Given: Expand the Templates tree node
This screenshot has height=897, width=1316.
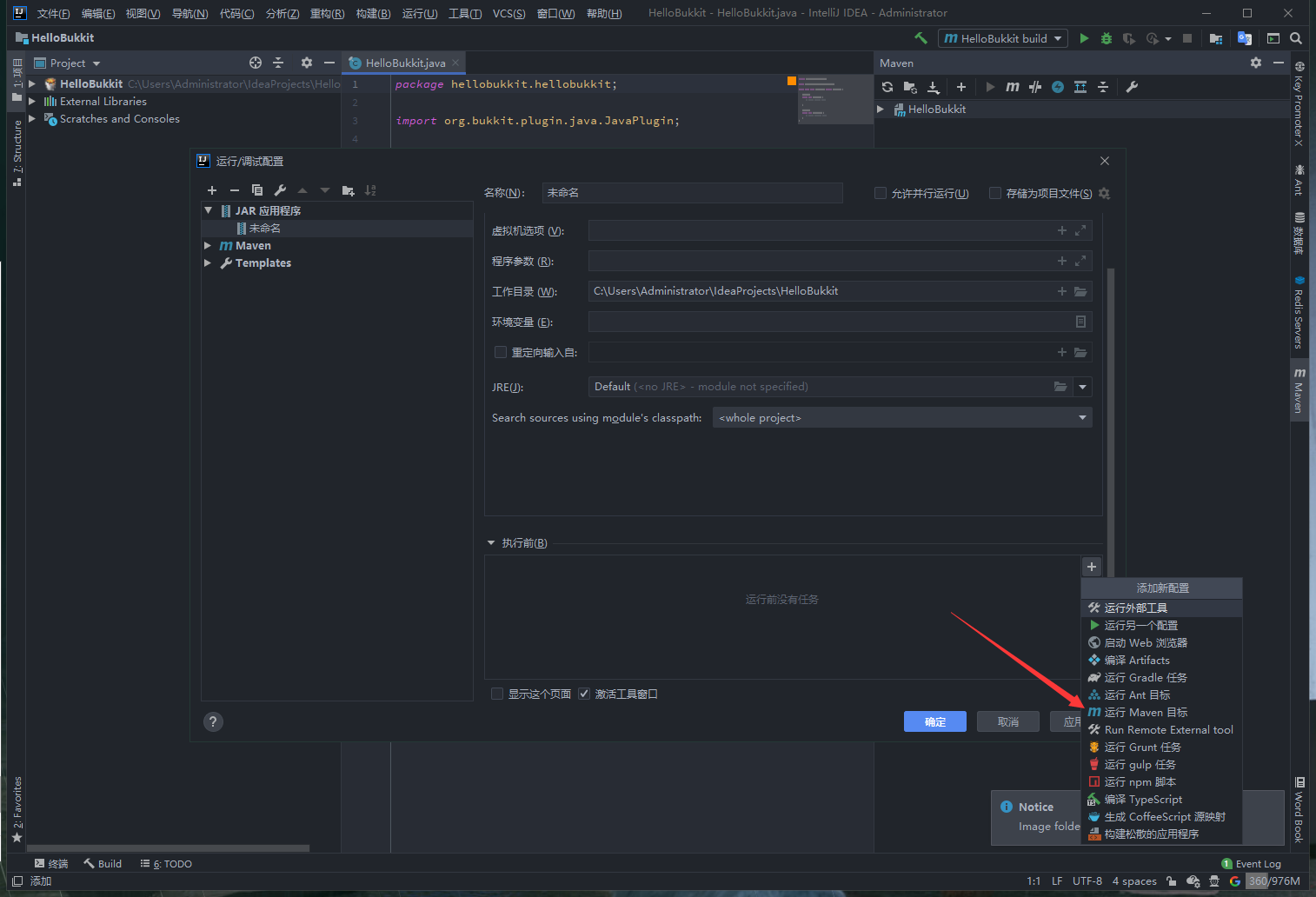Looking at the screenshot, I should click(x=208, y=262).
